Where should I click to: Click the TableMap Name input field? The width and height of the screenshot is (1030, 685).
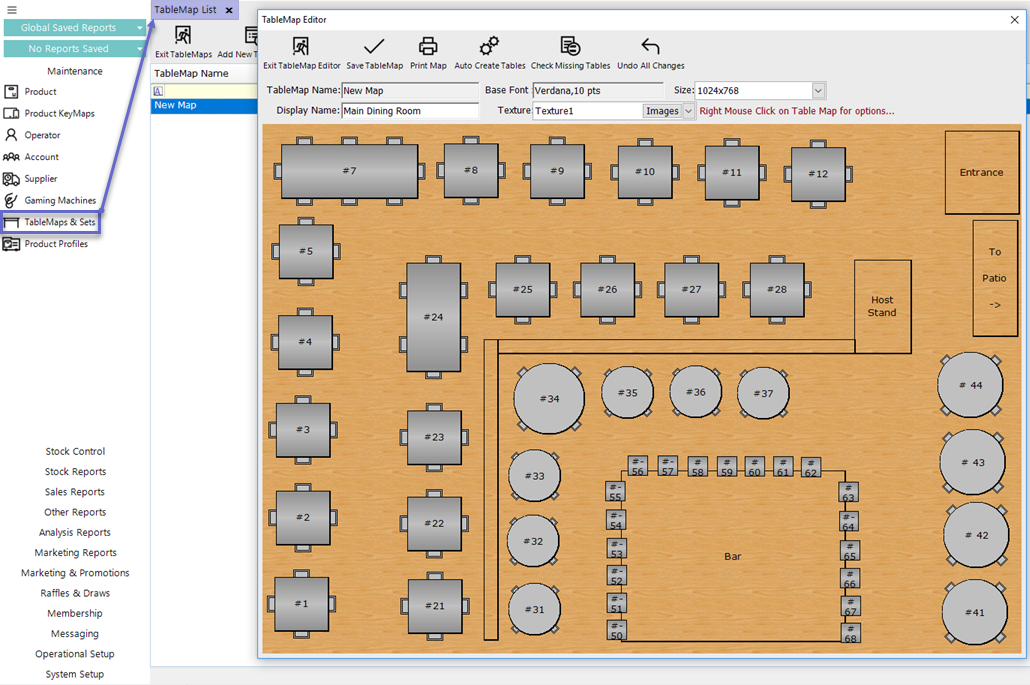pyautogui.click(x=410, y=91)
